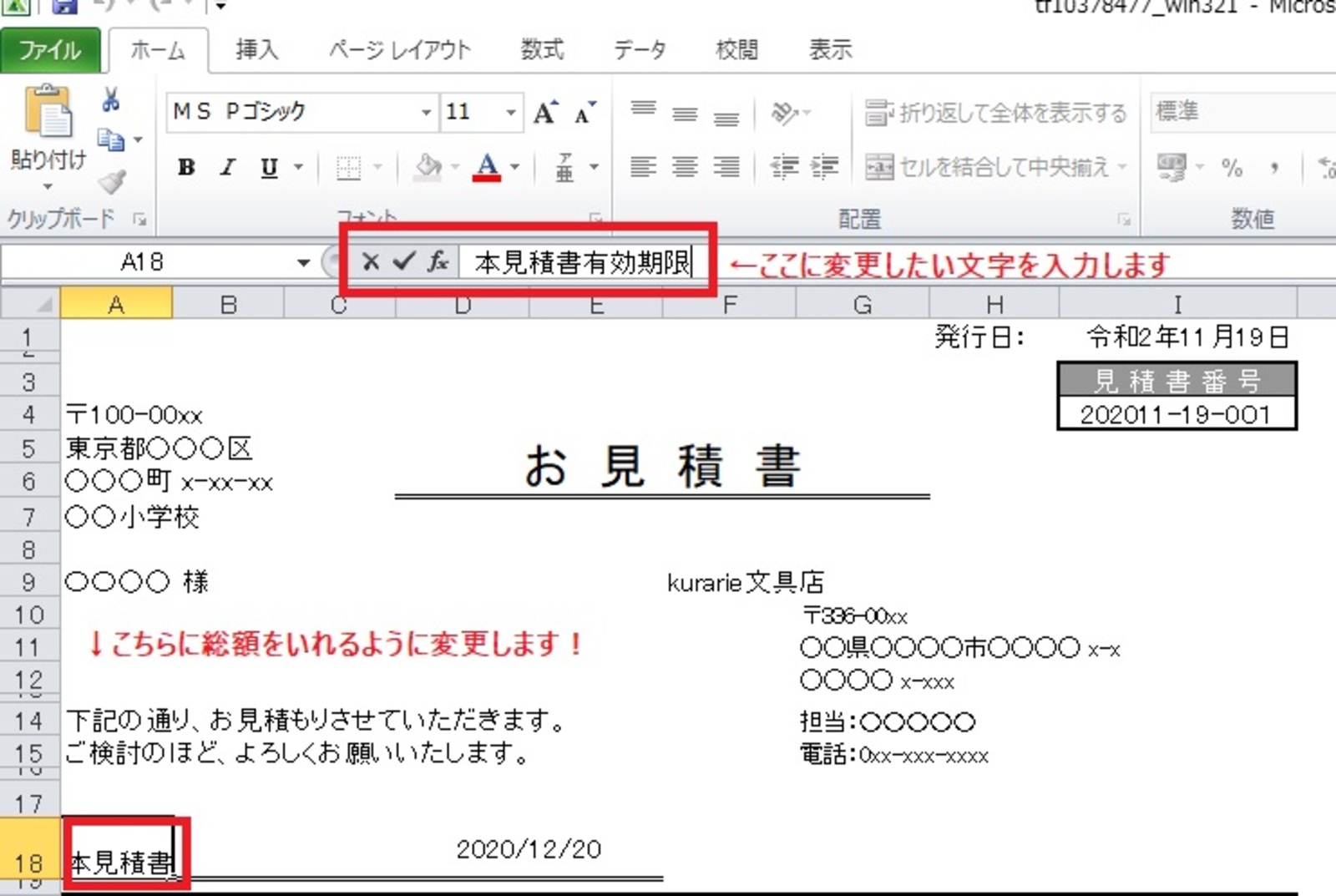Apply red font color

coord(487,167)
